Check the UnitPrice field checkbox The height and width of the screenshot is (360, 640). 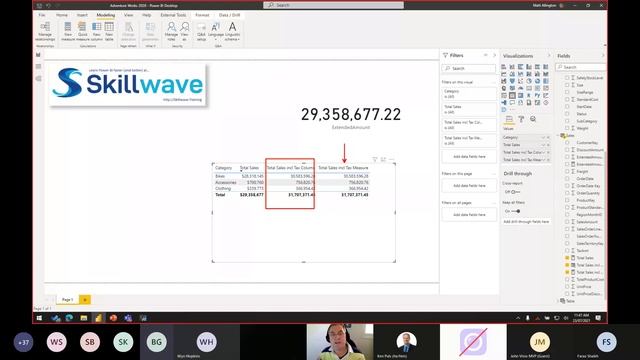pyautogui.click(x=567, y=287)
